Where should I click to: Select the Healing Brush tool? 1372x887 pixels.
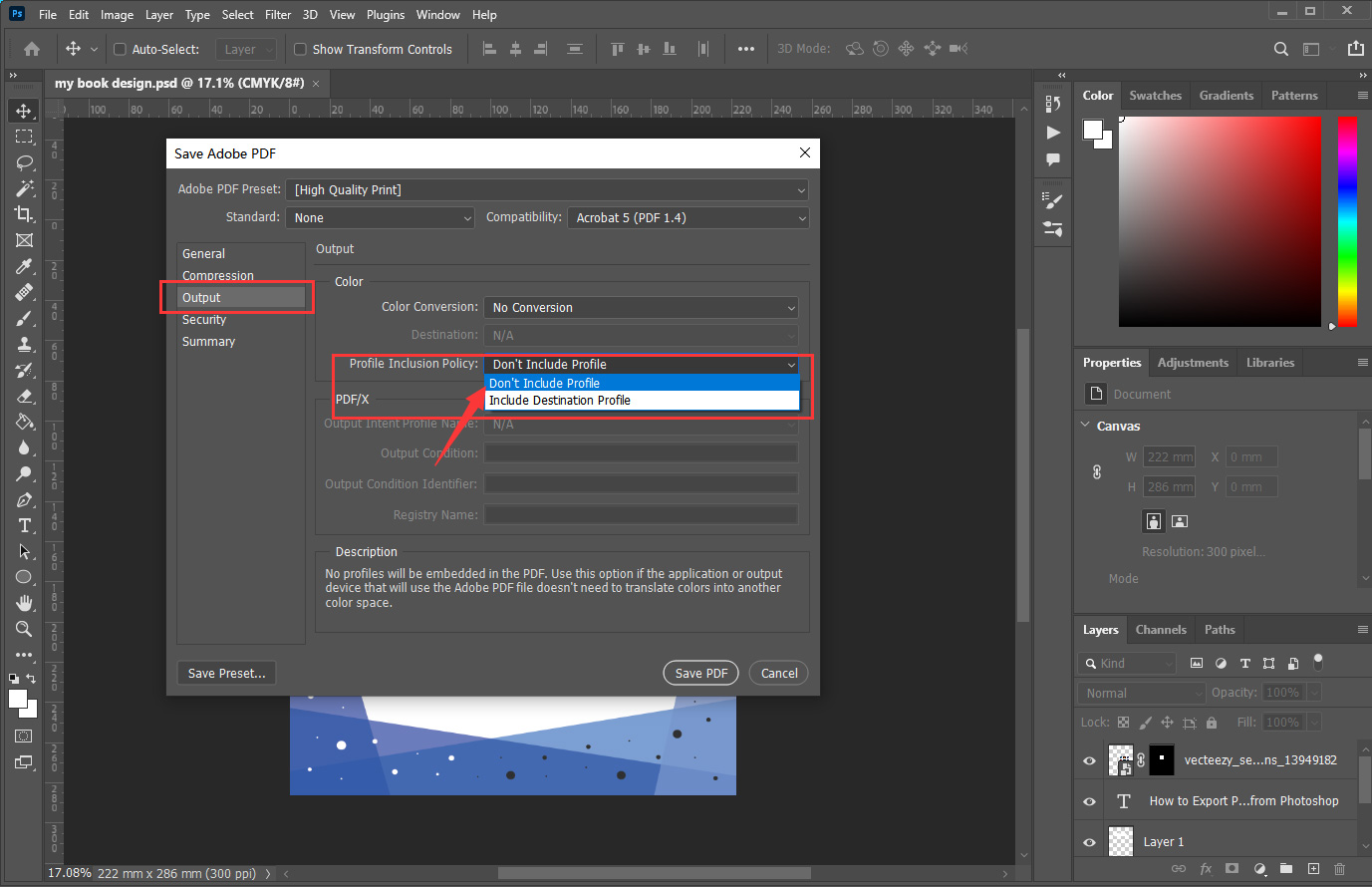(x=24, y=292)
